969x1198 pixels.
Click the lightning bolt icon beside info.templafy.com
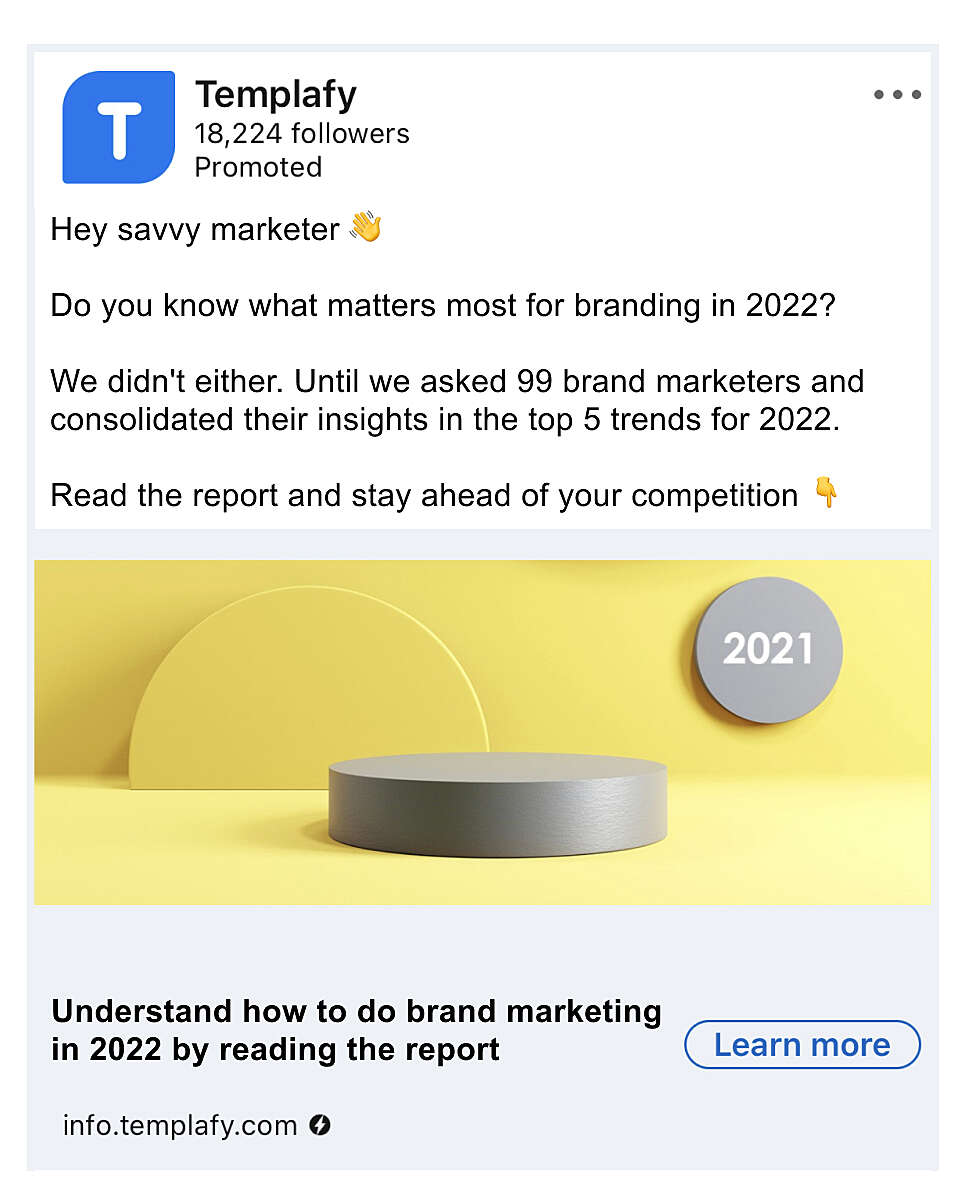point(319,1125)
